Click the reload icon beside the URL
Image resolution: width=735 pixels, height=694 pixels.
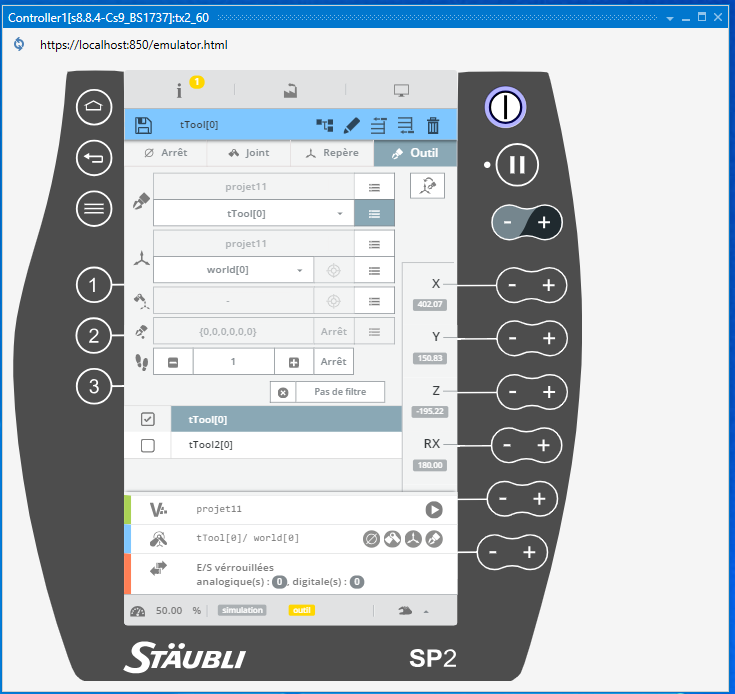[x=18, y=45]
